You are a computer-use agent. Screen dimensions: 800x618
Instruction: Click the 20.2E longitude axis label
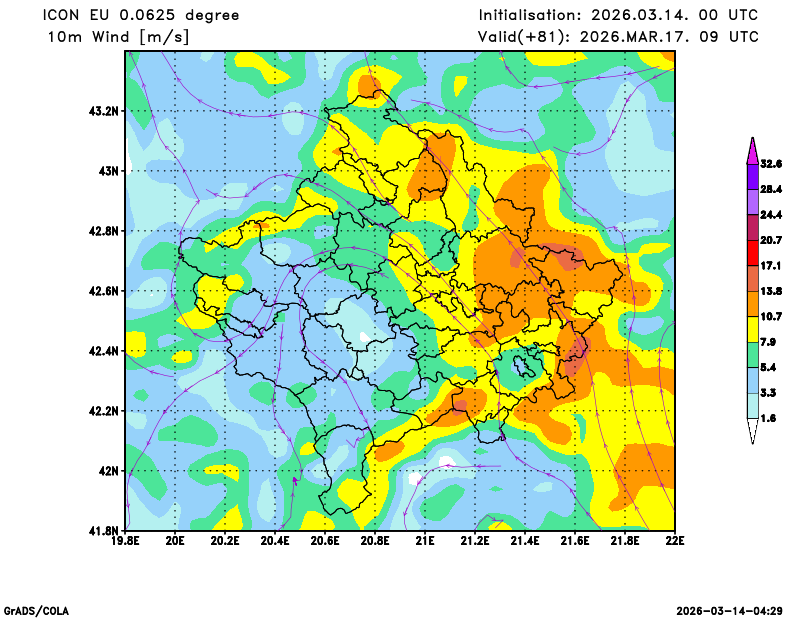(225, 542)
